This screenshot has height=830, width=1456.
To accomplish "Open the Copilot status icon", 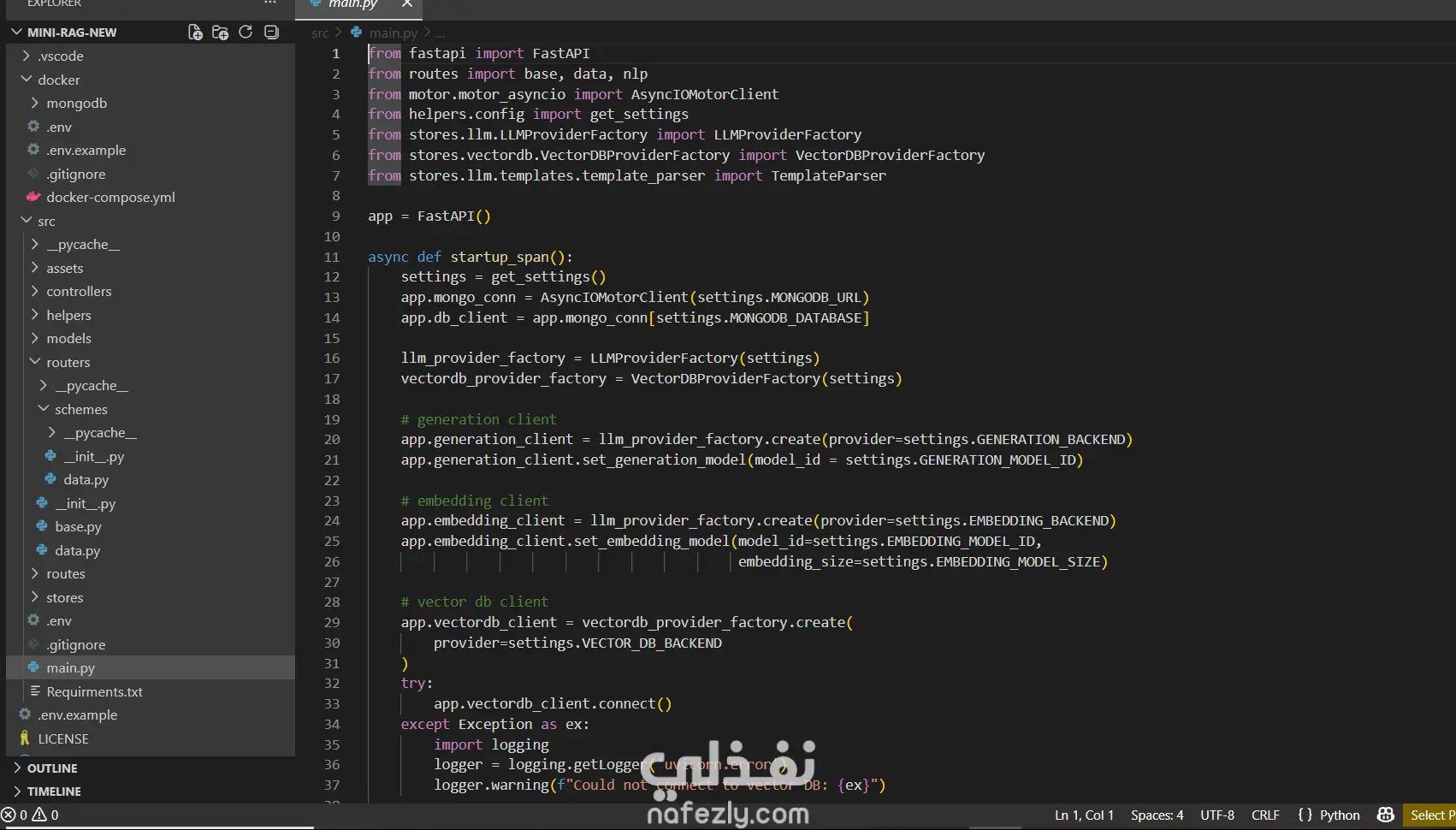I will point(1386,815).
